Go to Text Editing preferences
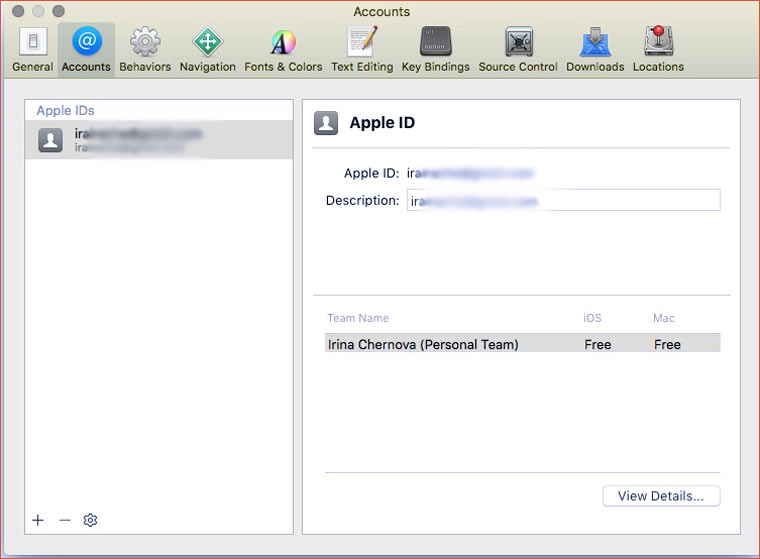This screenshot has width=760, height=559. (x=362, y=49)
